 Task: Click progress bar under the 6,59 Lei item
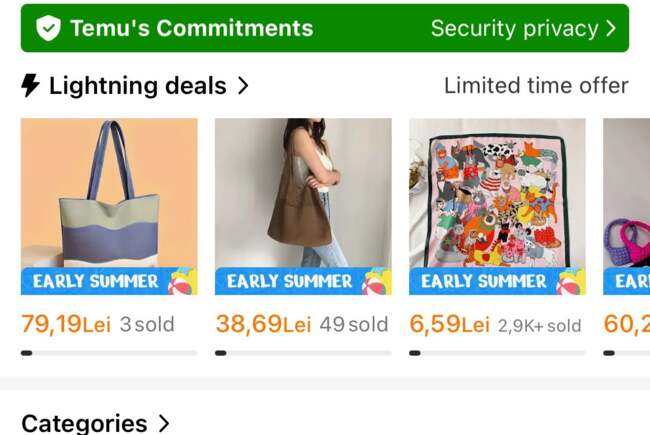click(x=497, y=352)
